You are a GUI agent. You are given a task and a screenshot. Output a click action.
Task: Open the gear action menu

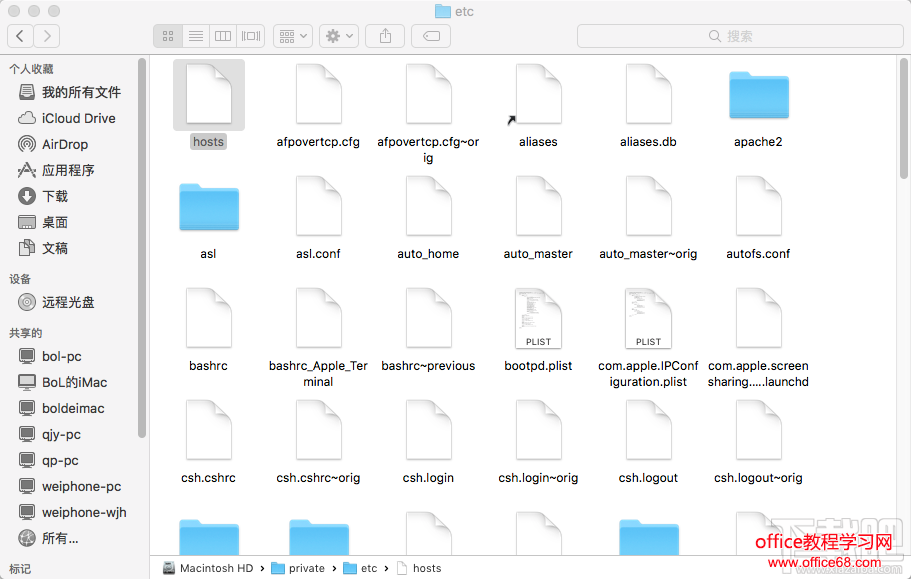point(338,36)
